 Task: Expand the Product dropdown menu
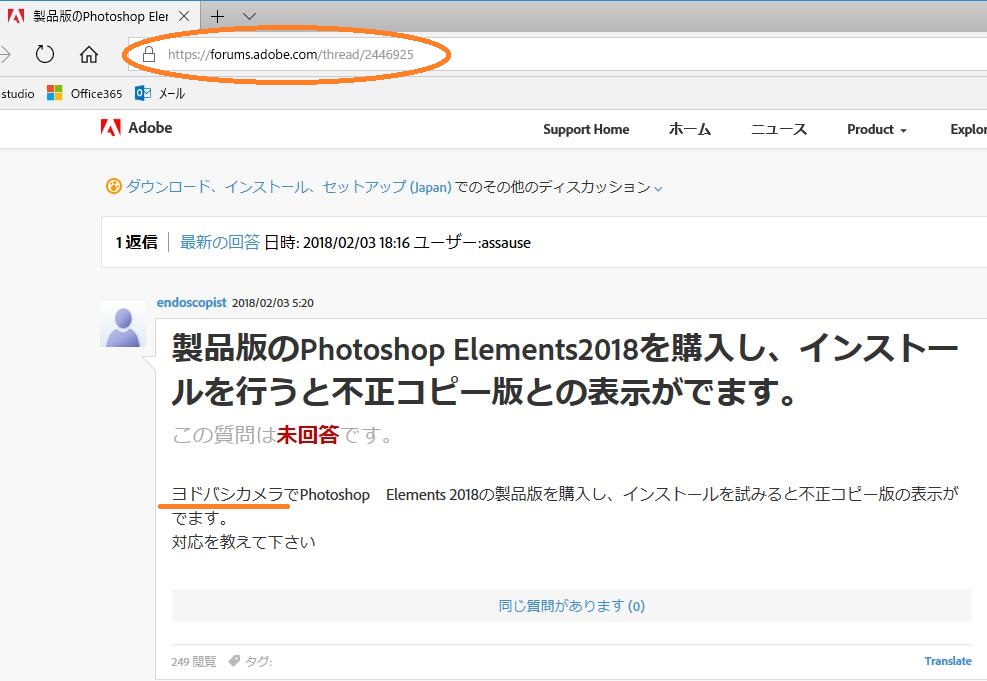pyautogui.click(x=877, y=130)
